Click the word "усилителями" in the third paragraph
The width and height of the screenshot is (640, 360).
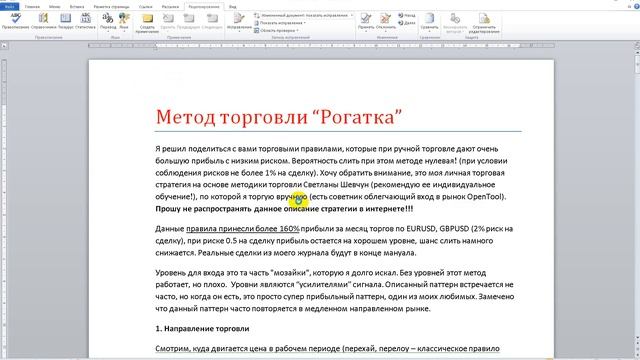pos(324,285)
